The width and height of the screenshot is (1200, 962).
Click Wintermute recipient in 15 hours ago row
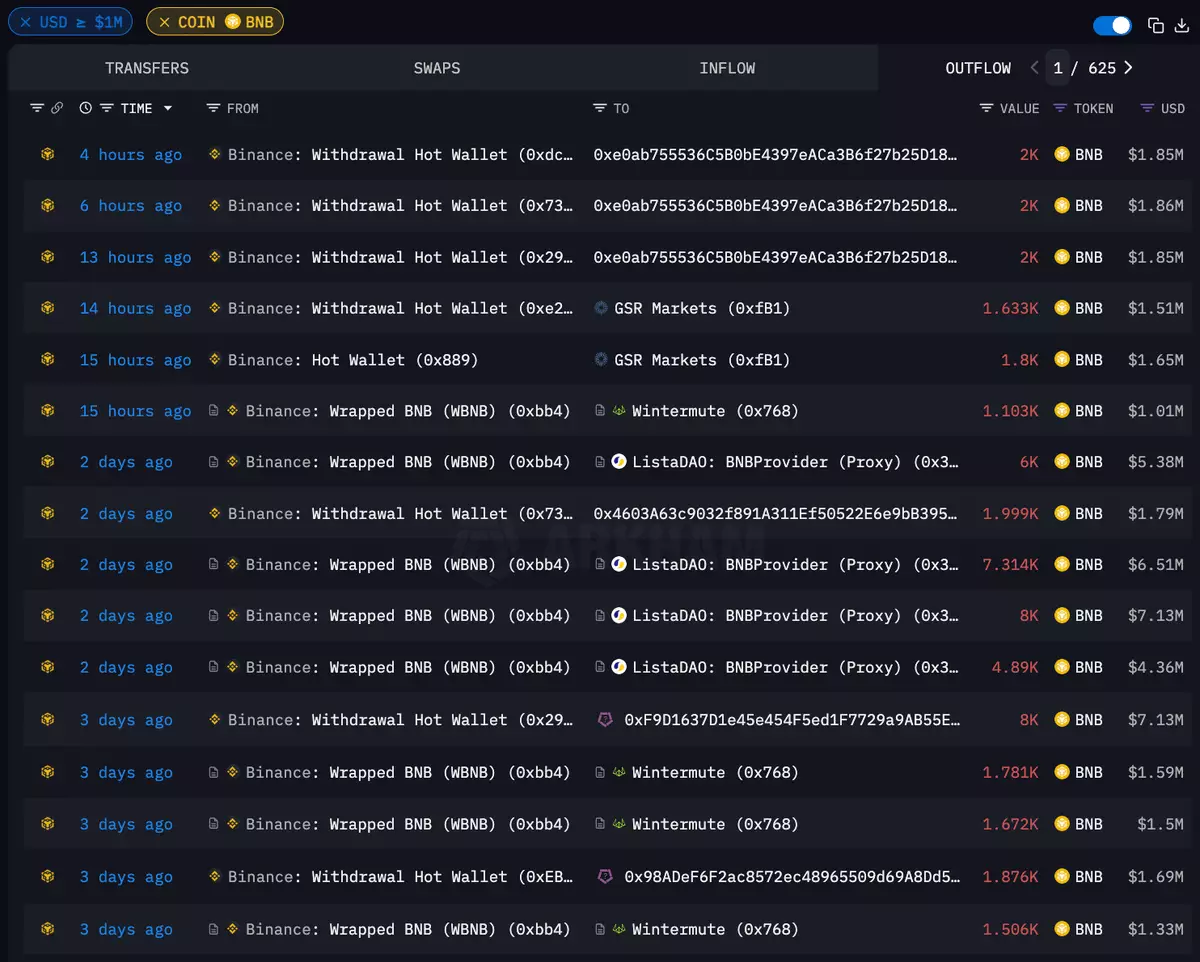(715, 411)
